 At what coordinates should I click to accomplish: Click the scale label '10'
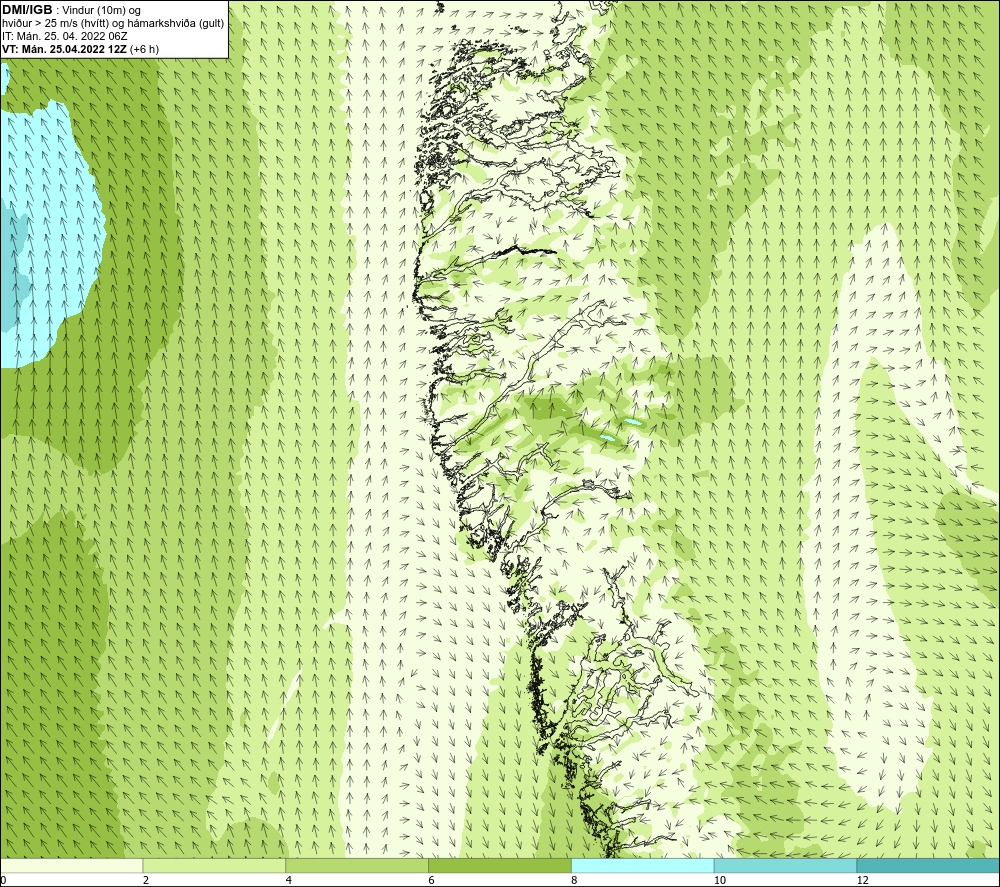(x=720, y=881)
